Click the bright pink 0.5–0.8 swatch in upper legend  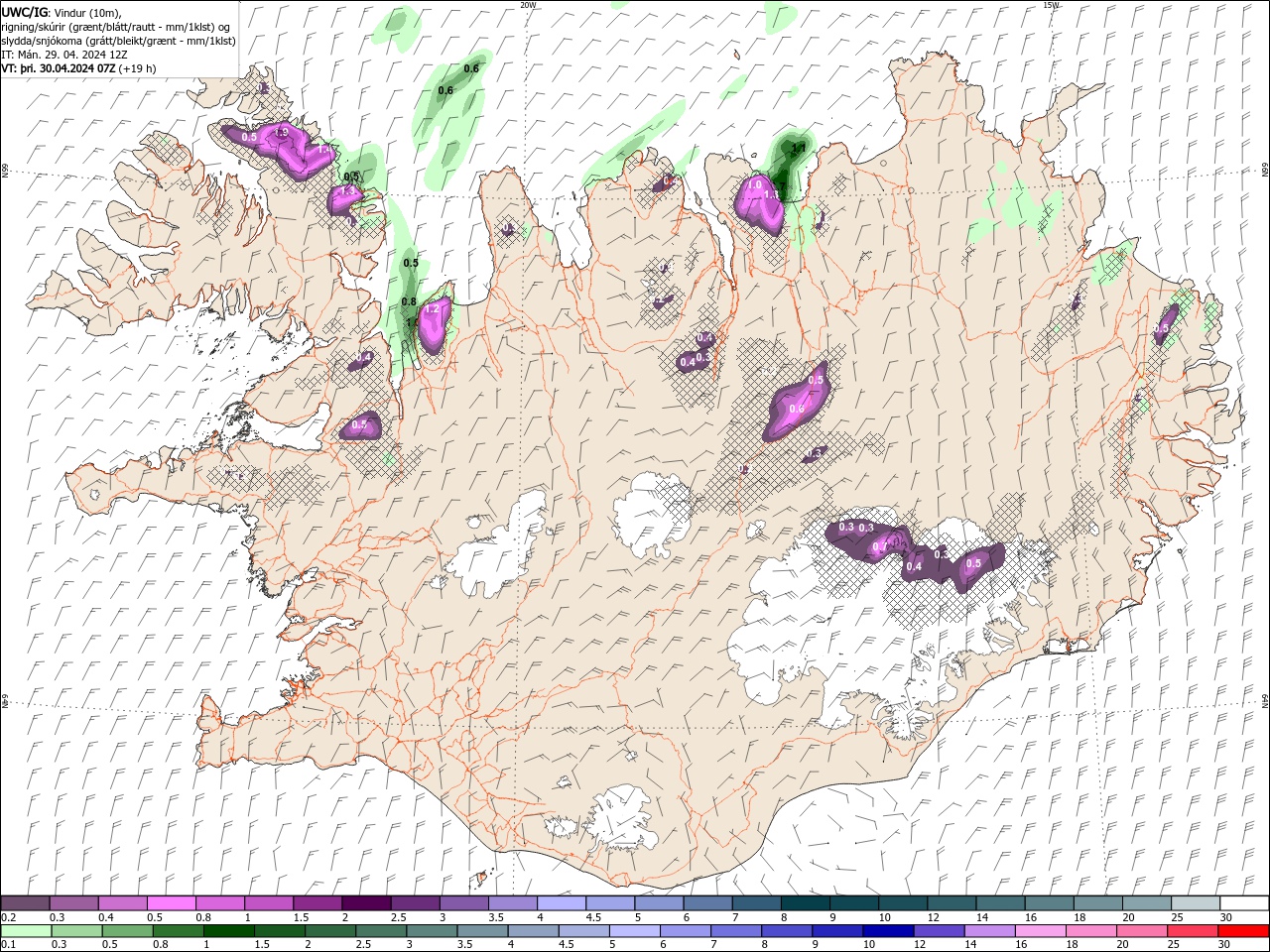[171, 903]
